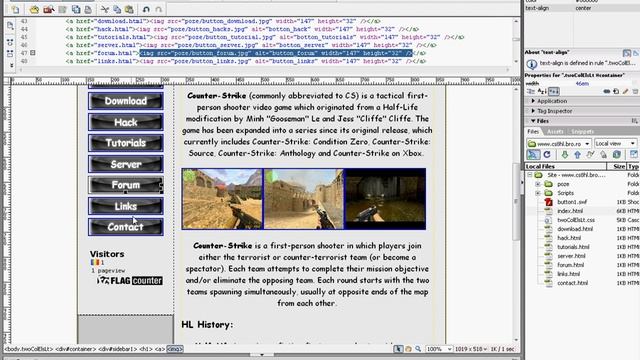Select index.html in the file list
Image resolution: width=640 pixels, height=360 pixels.
click(570, 211)
